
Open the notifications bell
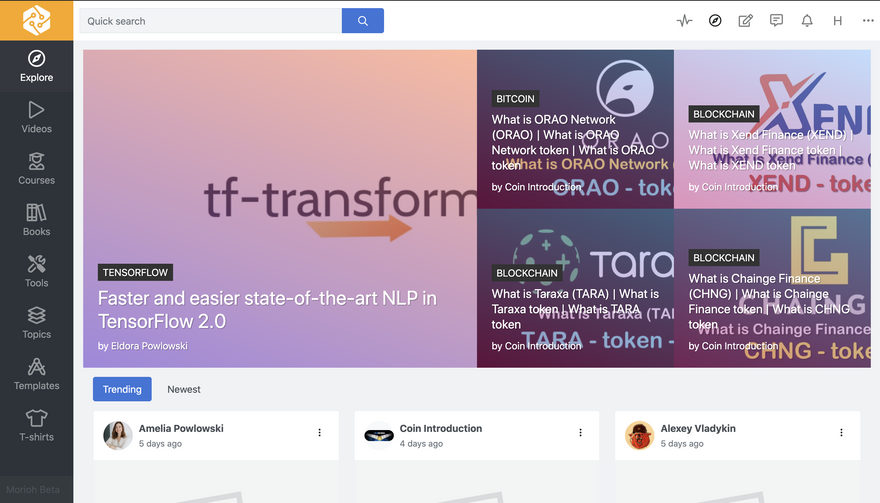(x=807, y=21)
